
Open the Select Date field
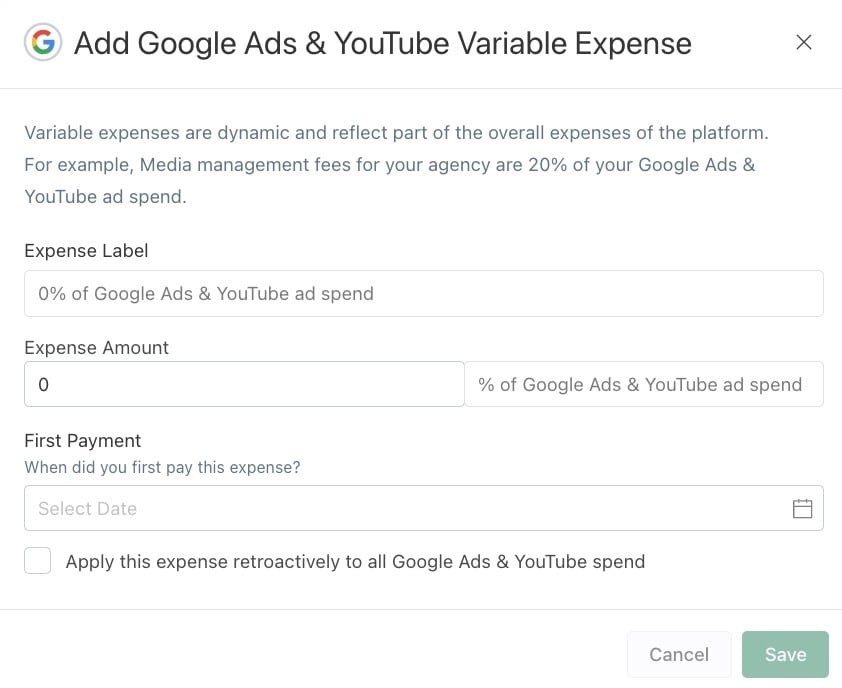400,508
